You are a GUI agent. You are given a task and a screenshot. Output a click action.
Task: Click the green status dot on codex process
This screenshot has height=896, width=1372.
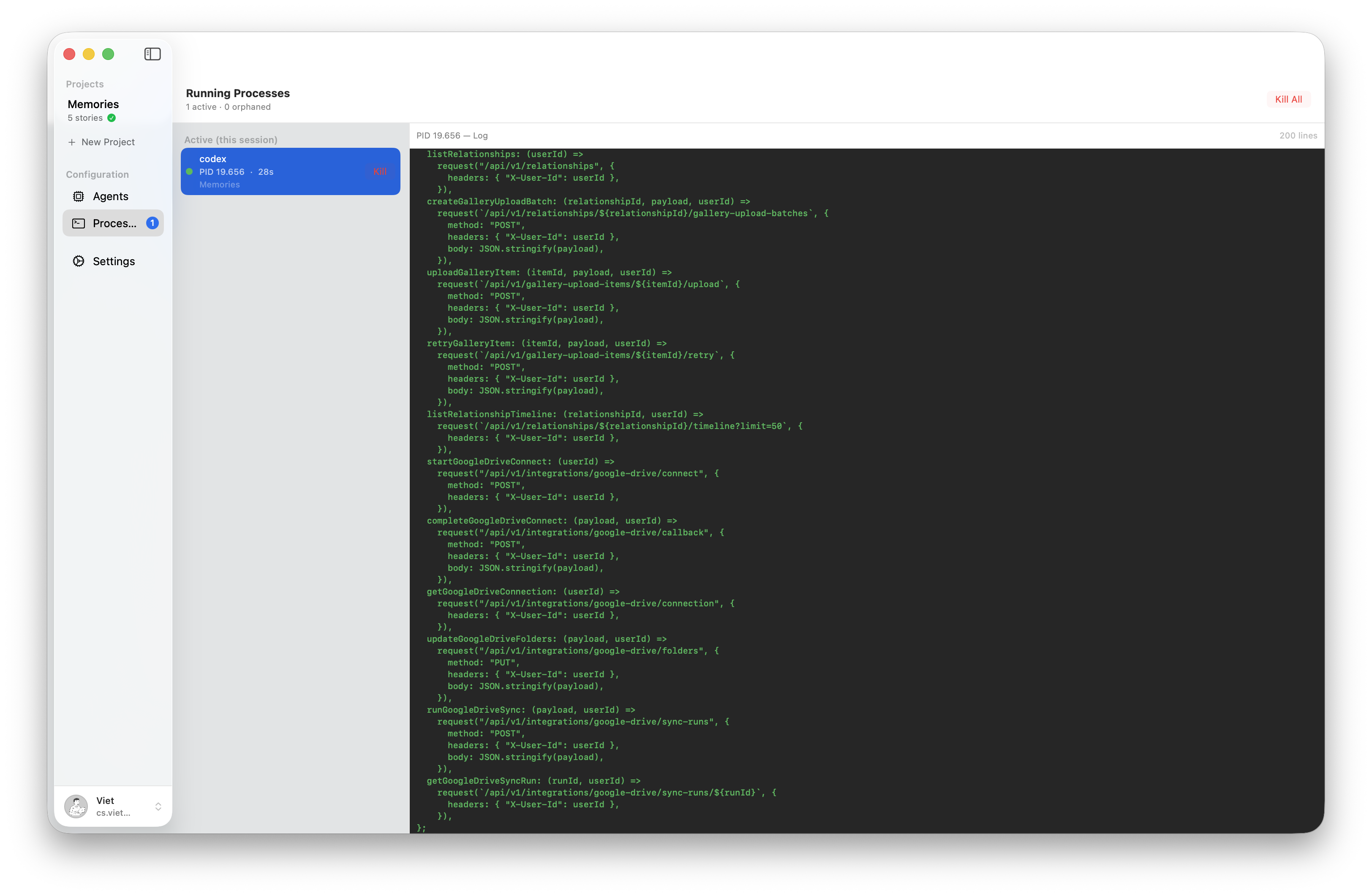[x=189, y=172]
